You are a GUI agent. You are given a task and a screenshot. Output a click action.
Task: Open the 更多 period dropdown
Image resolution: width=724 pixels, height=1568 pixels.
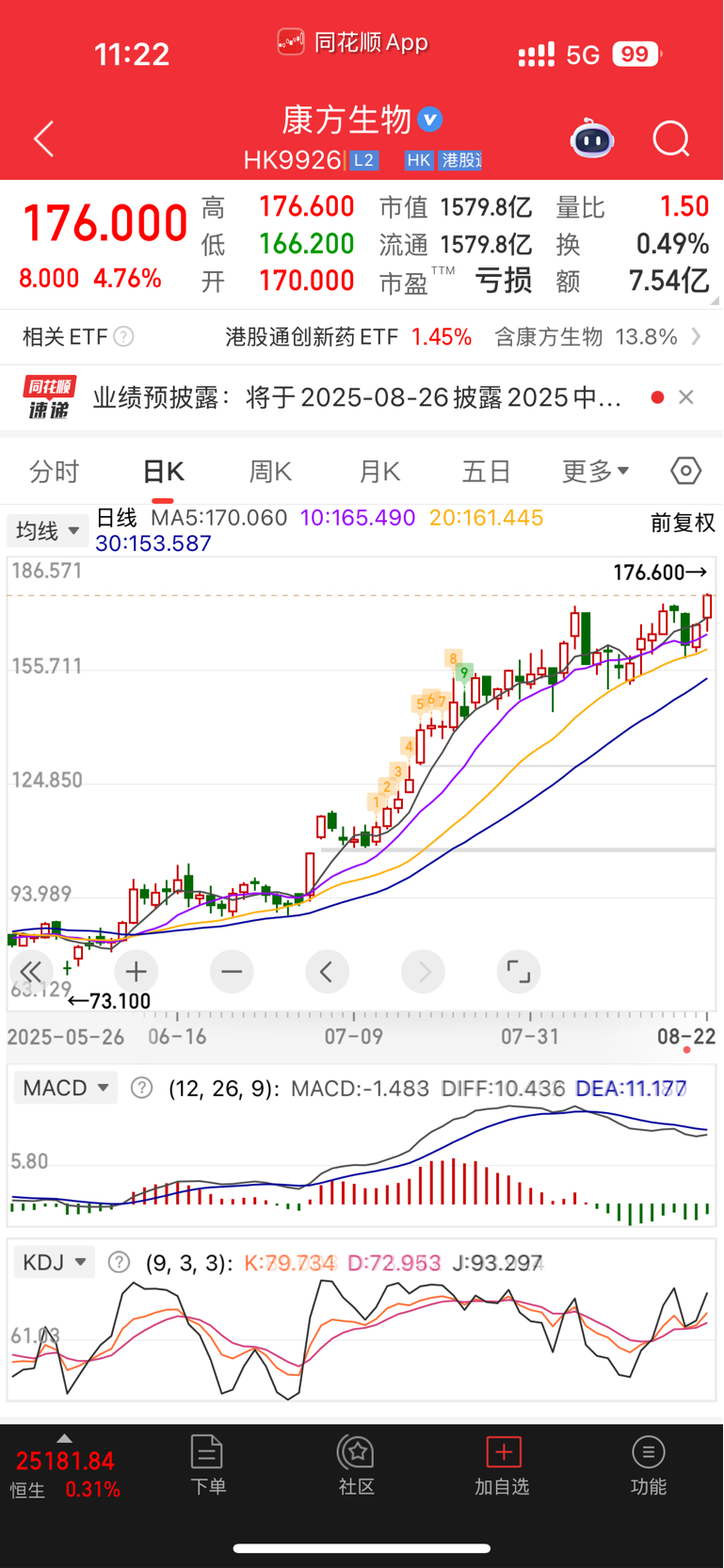pyautogui.click(x=596, y=471)
